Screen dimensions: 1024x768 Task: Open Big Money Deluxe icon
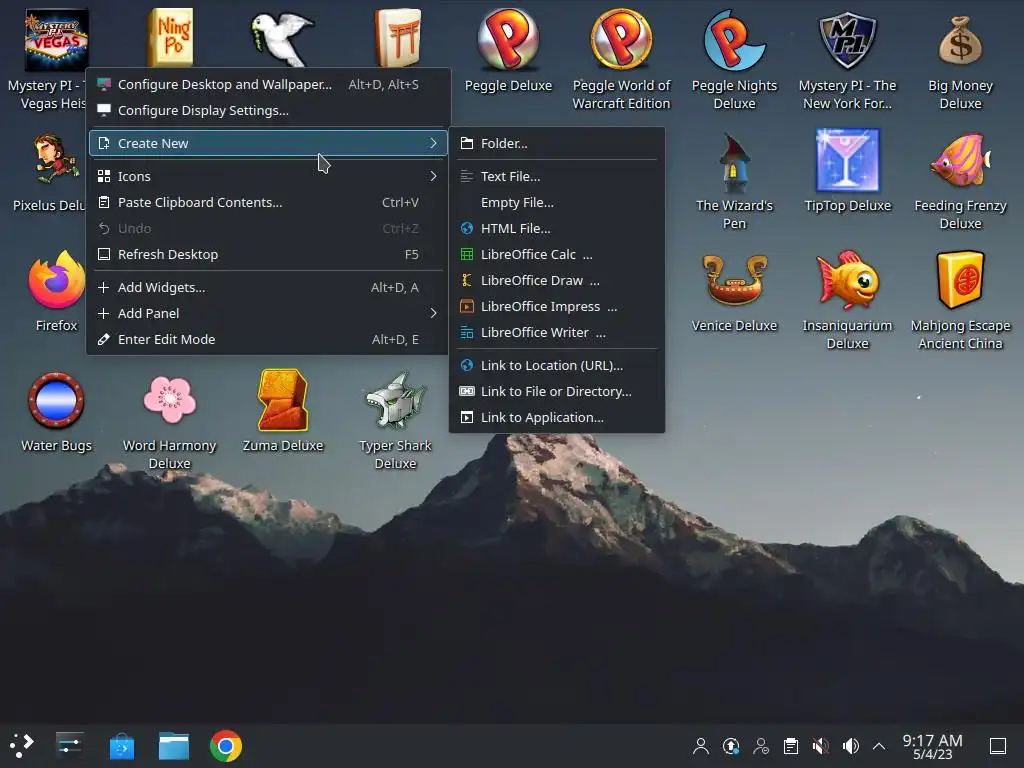pos(960,40)
